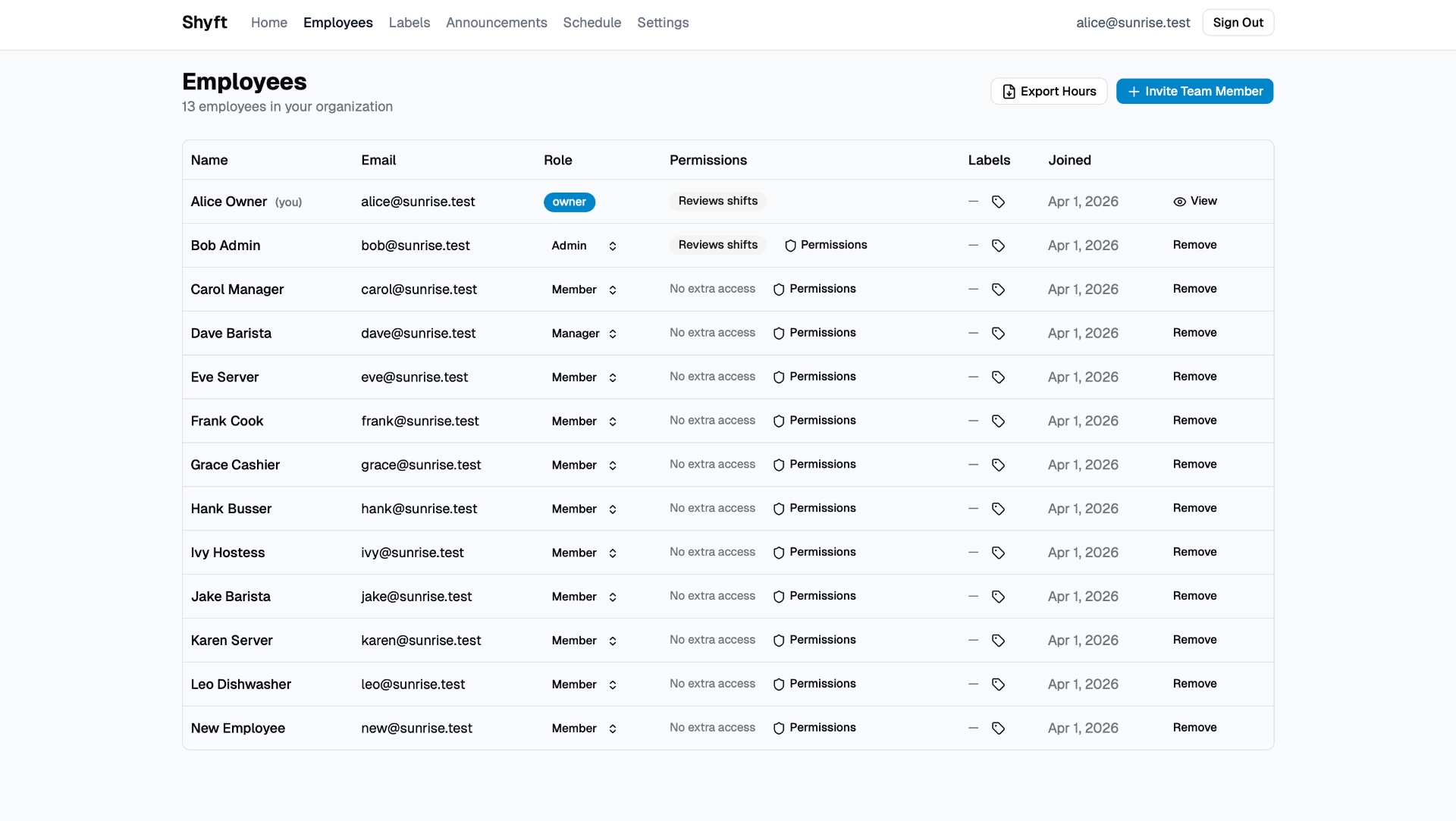Open Permissions shield for Frank Cook
The height and width of the screenshot is (821, 1456).
(x=814, y=421)
